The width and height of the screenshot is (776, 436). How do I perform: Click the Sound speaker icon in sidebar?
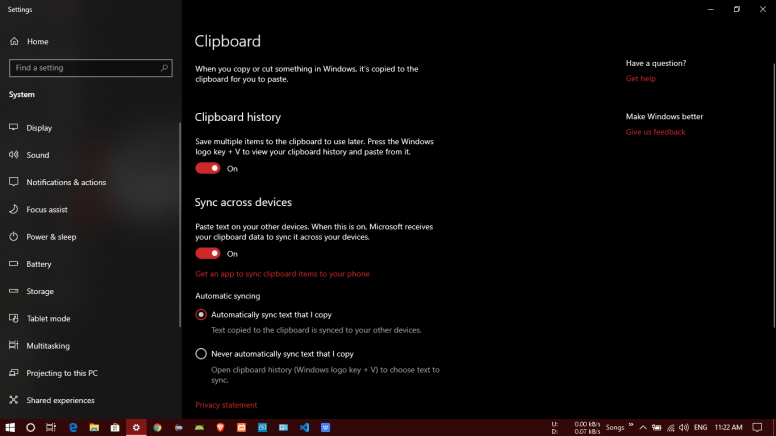click(x=14, y=155)
